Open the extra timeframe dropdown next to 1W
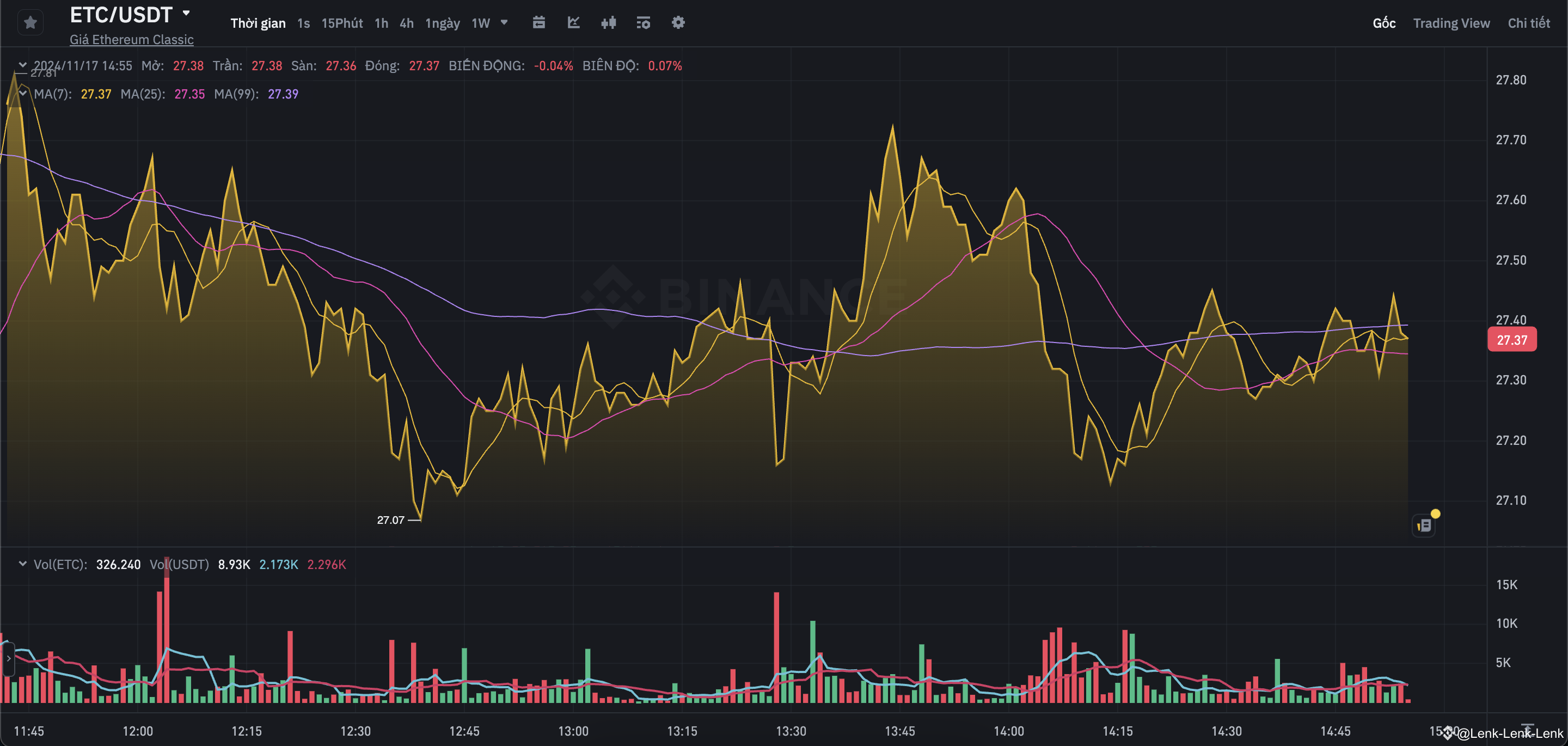 click(x=504, y=22)
